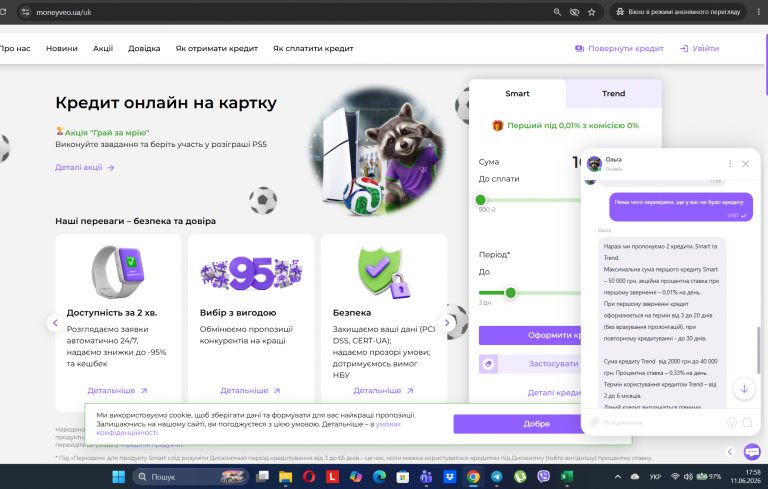
Task: Click the period slider green handle
Action: click(x=510, y=293)
